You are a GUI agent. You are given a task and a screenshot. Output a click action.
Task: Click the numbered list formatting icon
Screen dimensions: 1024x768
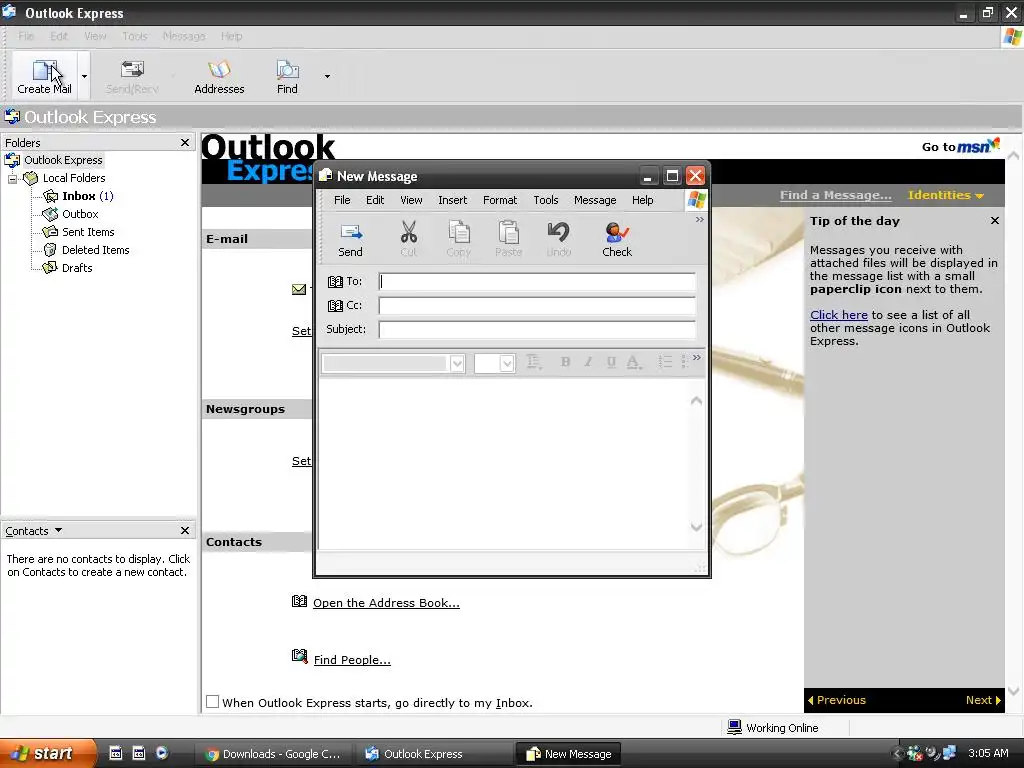tap(665, 362)
